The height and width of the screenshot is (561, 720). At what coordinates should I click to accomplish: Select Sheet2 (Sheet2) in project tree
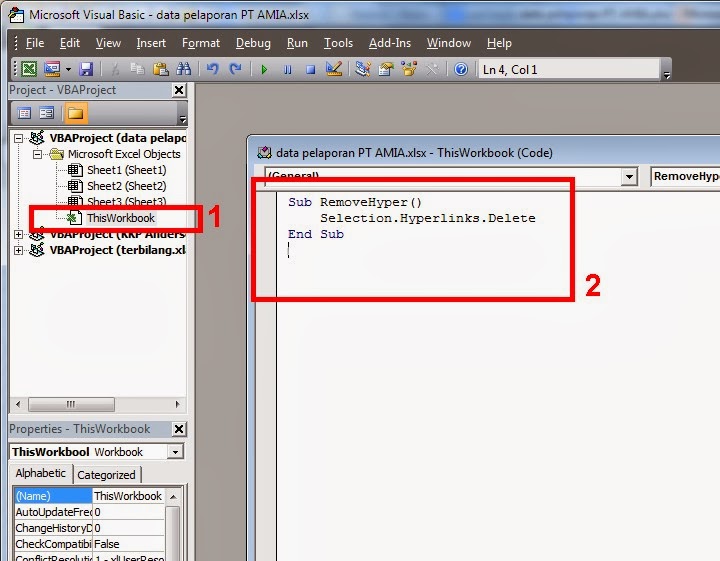tap(127, 186)
